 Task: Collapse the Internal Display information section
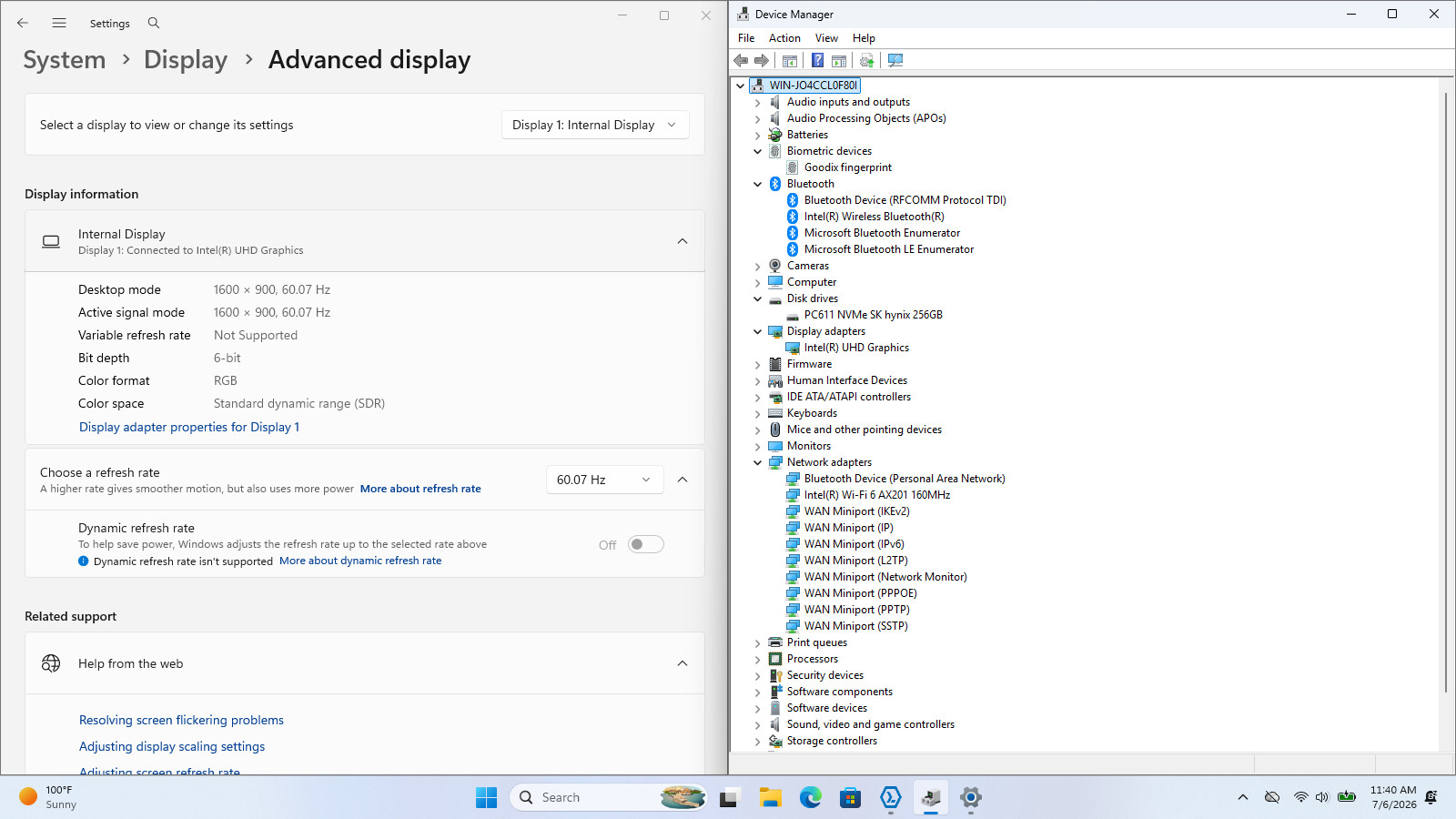coord(682,241)
